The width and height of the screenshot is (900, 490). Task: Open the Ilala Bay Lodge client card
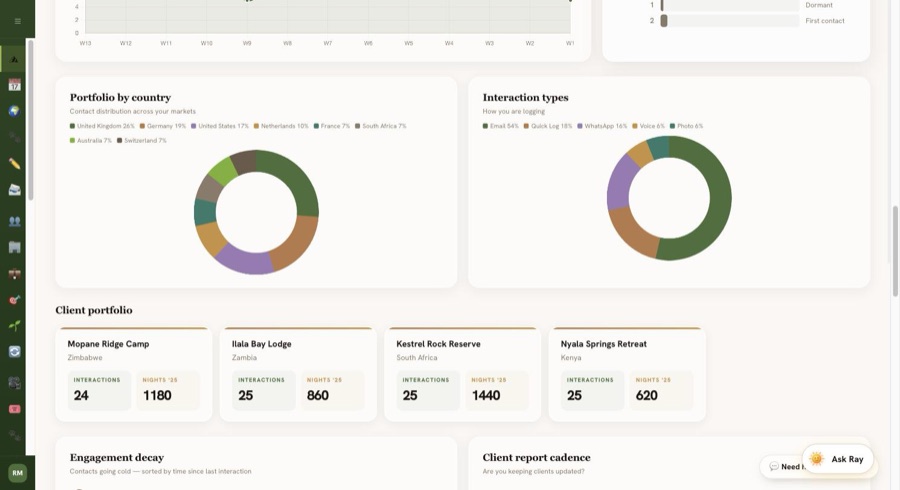(298, 374)
